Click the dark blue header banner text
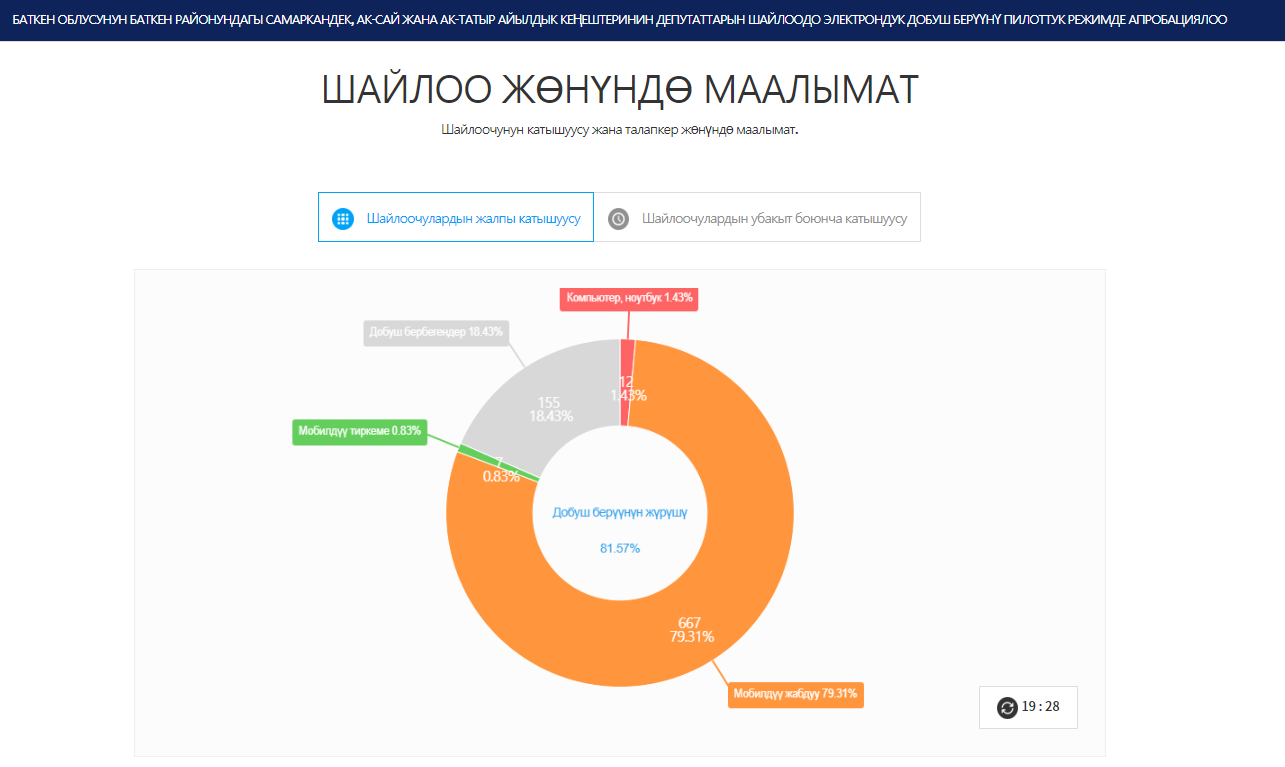The height and width of the screenshot is (767, 1285). point(620,20)
